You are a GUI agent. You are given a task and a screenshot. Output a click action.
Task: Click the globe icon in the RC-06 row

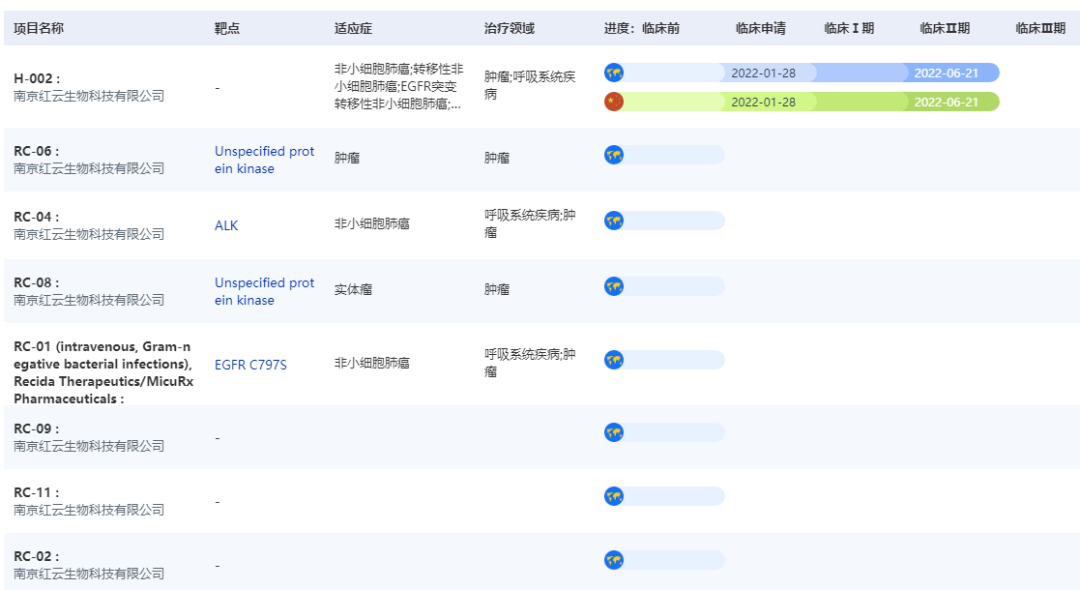(x=614, y=155)
